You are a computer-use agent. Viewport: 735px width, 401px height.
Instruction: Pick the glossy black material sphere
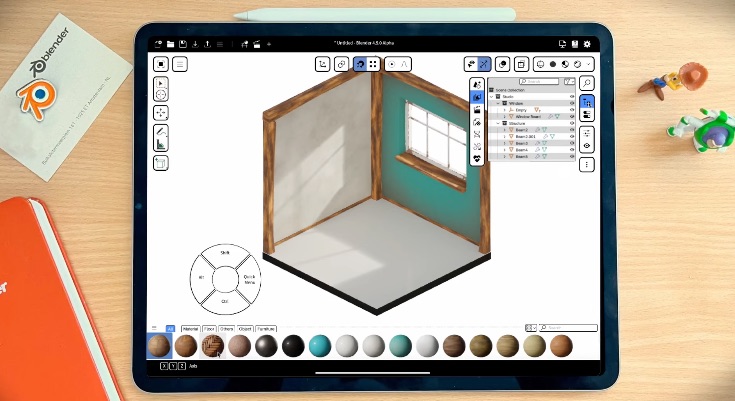pos(293,346)
